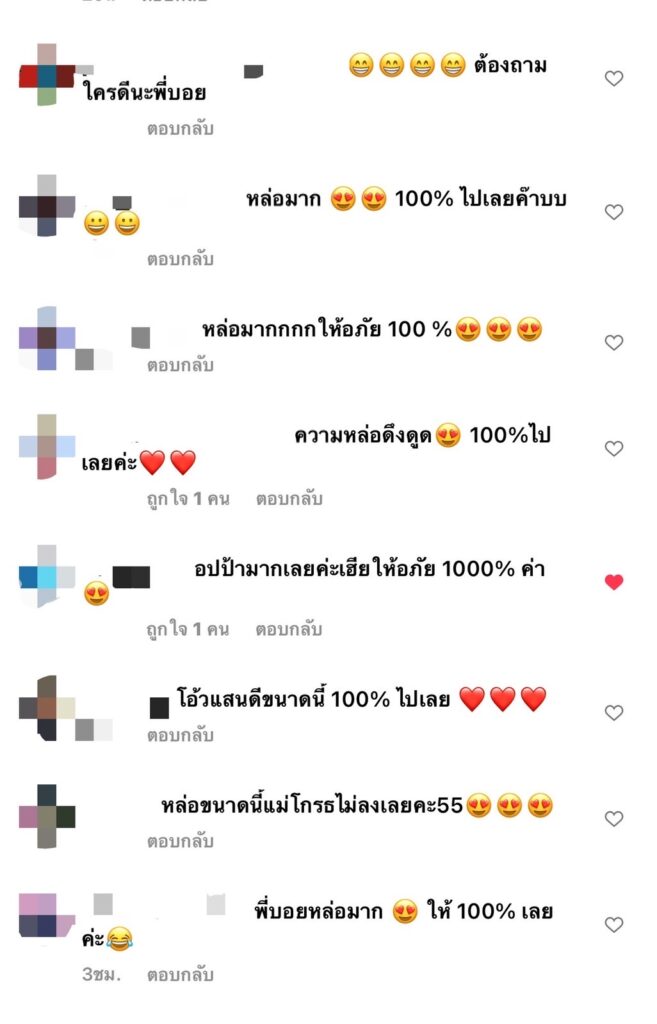Image resolution: width=657 pixels, height=1024 pixels.
Task: View 'ถูกใจ 1 คน' on 'อปป้ามากเลยค่ะเฮีย' comment
Action: 188,630
